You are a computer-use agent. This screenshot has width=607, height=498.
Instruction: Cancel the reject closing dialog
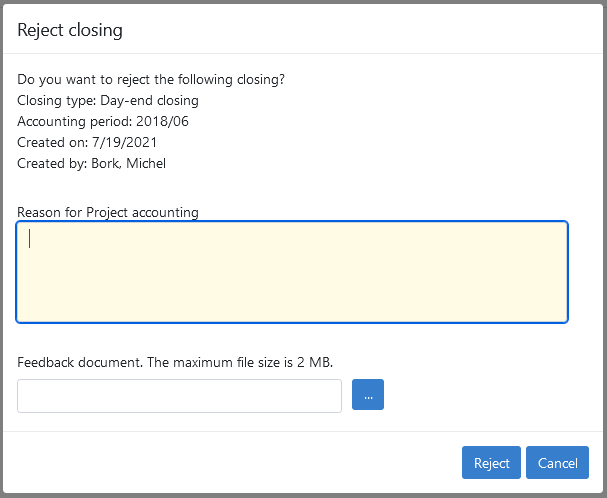coord(557,463)
